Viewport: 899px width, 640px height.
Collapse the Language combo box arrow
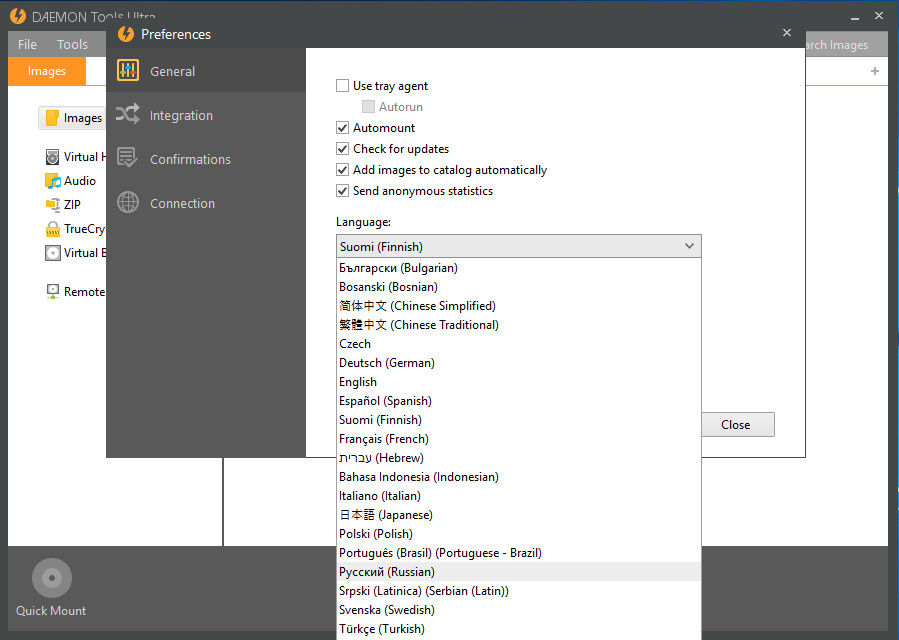(689, 246)
